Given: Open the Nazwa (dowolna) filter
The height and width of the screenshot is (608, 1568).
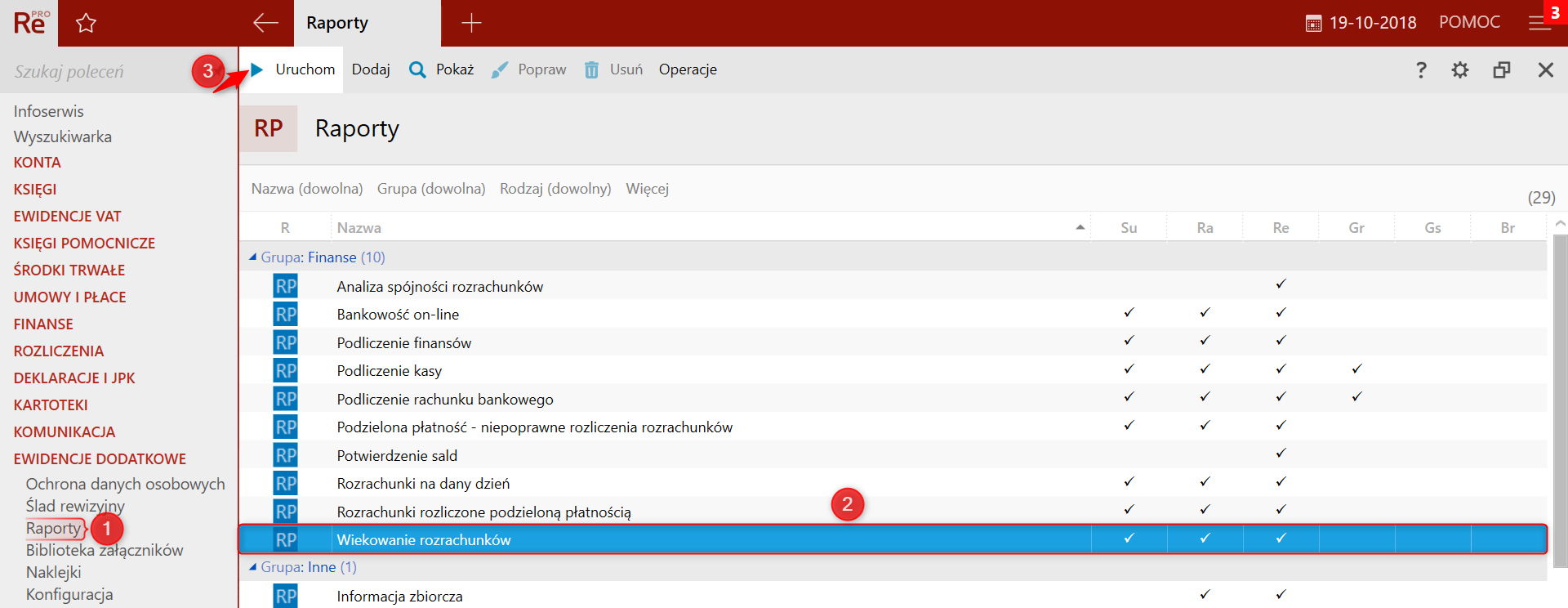Looking at the screenshot, I should (307, 189).
